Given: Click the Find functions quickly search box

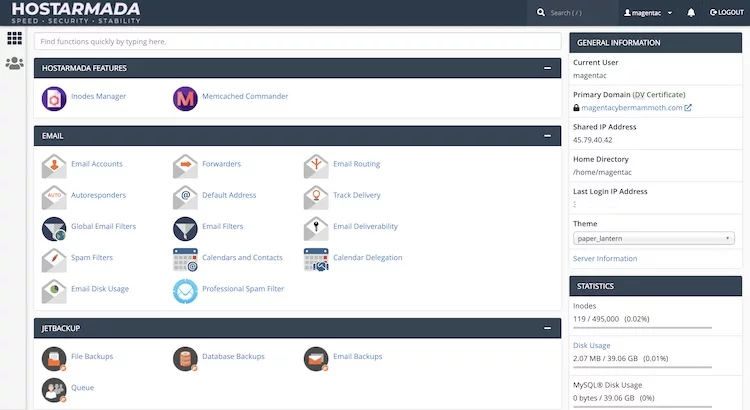Looking at the screenshot, I should tap(297, 42).
